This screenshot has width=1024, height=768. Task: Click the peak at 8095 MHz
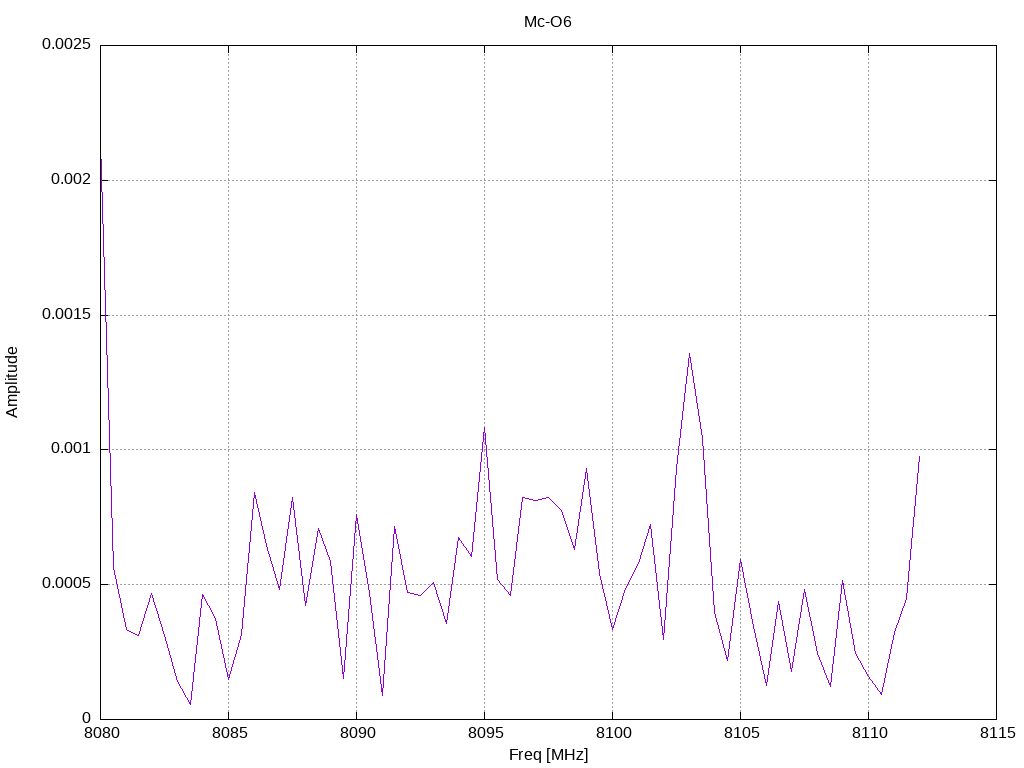click(x=485, y=428)
